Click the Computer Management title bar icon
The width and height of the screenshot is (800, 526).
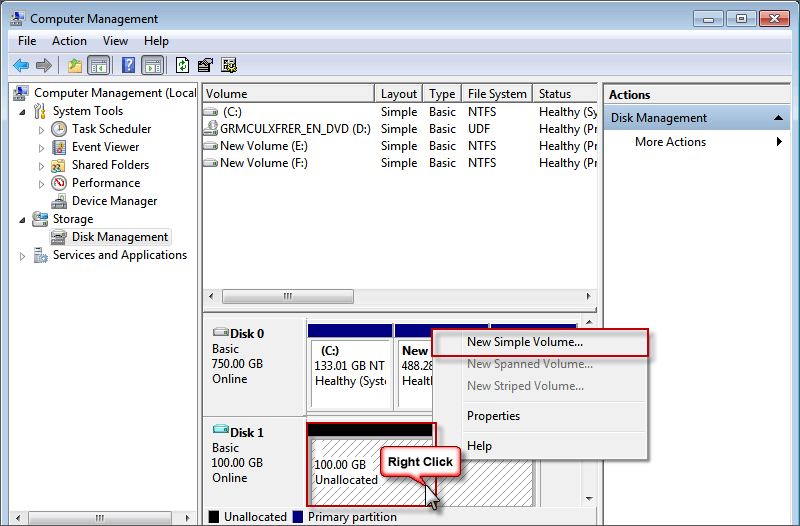(17, 18)
